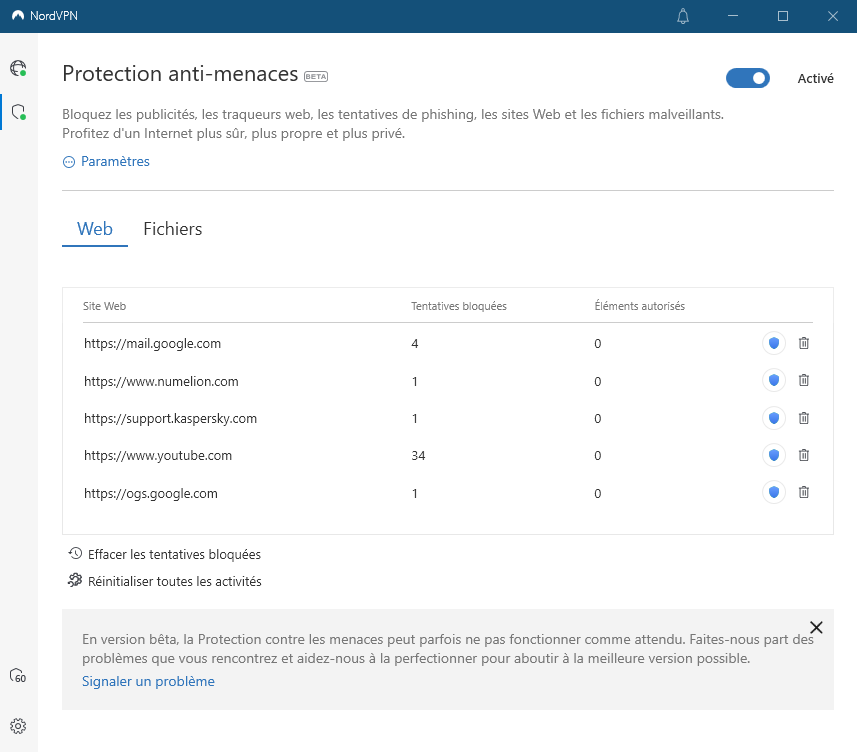Delete the support.kaspersky.com entry

[x=803, y=418]
